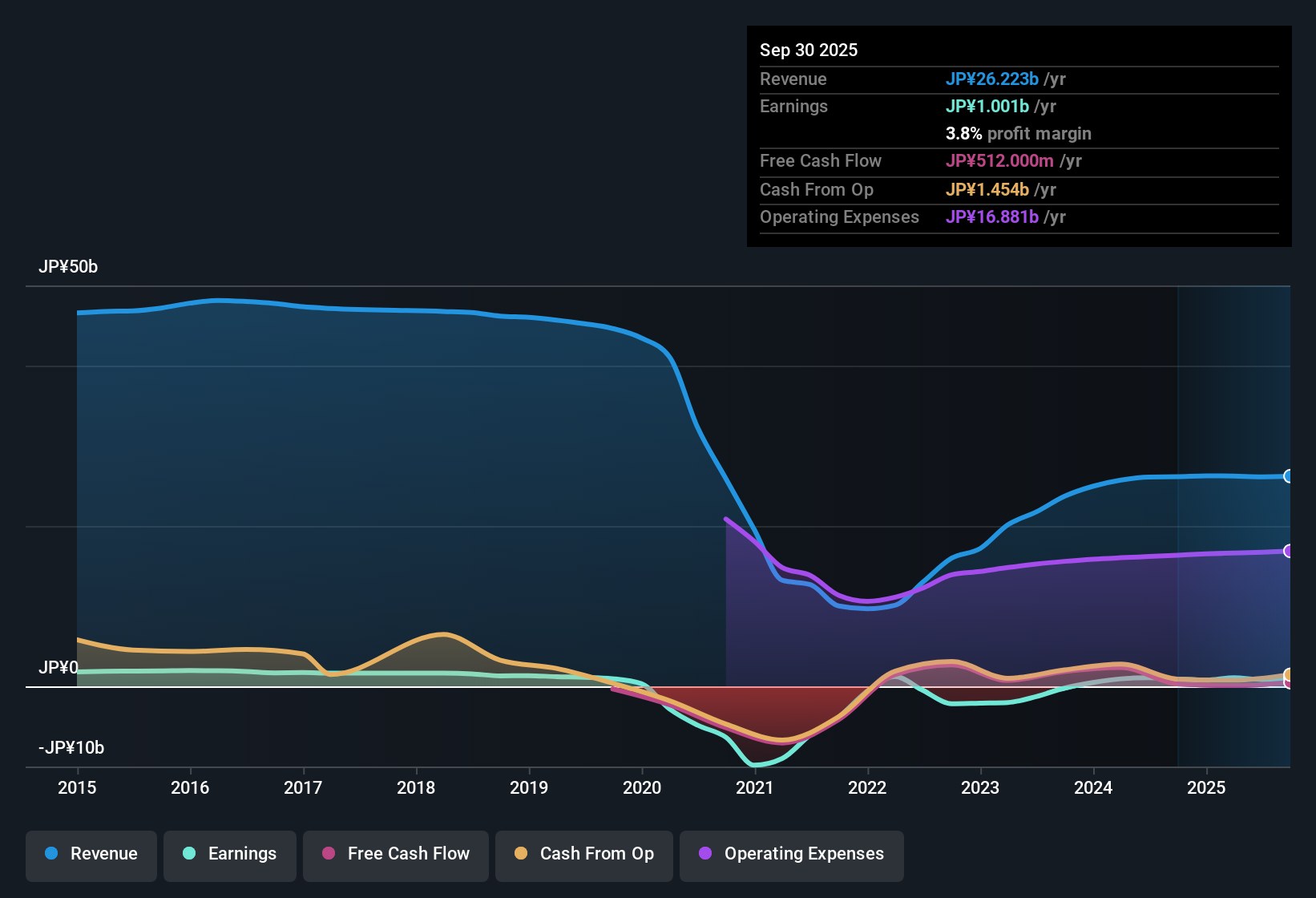Select the Operating Expenses legend label
The height and width of the screenshot is (898, 1316).
[801, 854]
